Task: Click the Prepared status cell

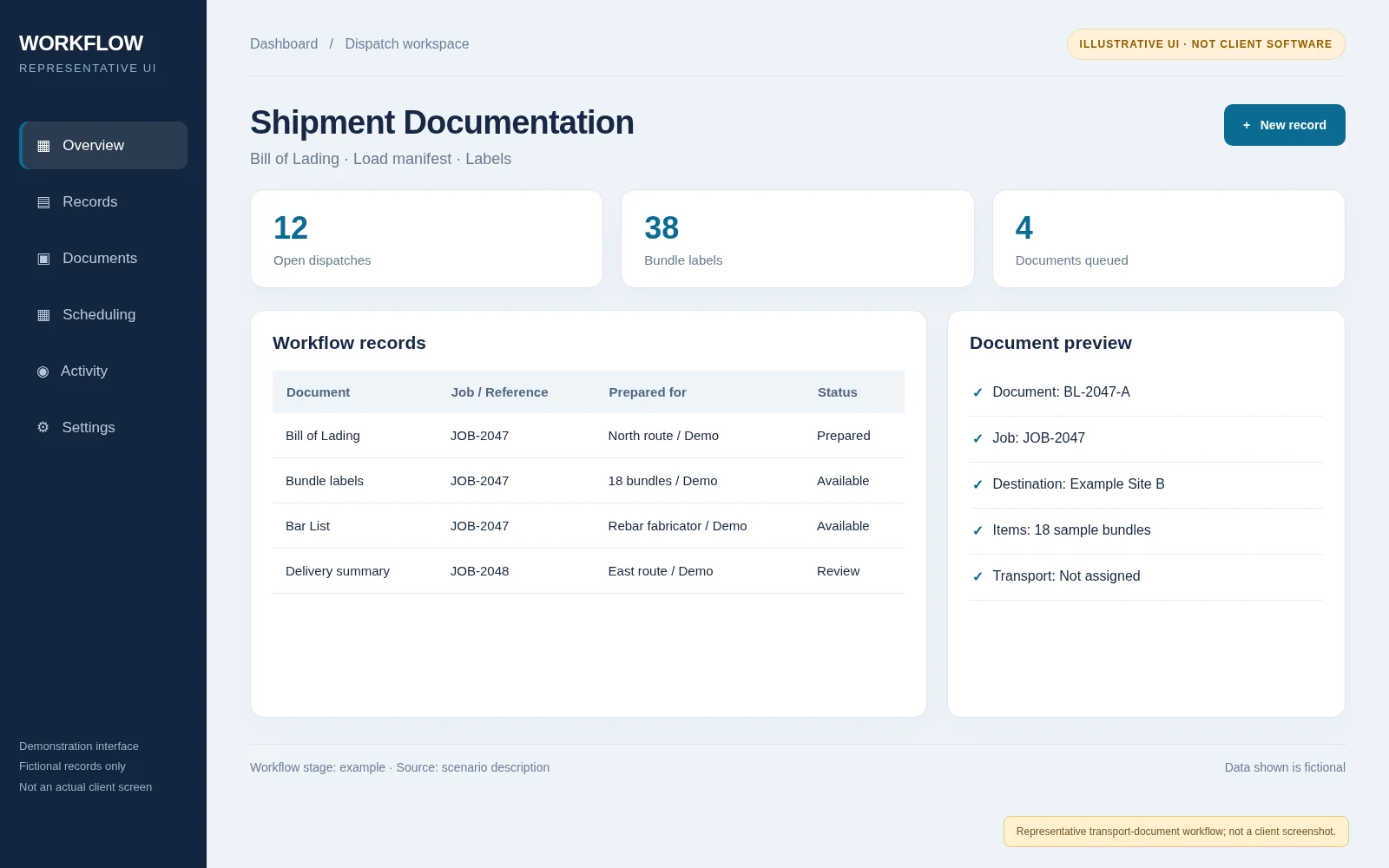Action: tap(843, 436)
